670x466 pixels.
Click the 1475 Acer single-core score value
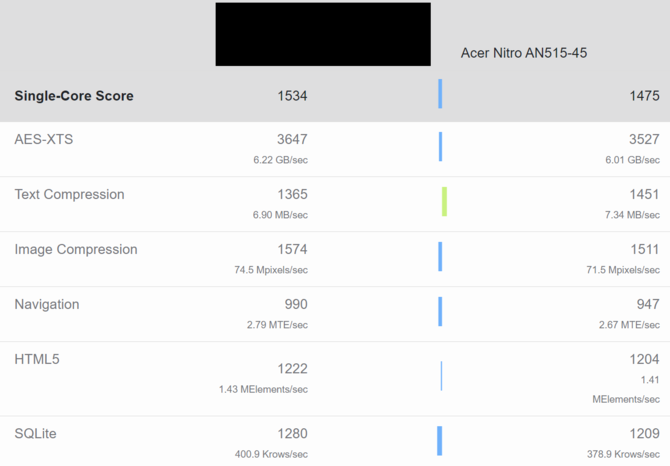[644, 96]
